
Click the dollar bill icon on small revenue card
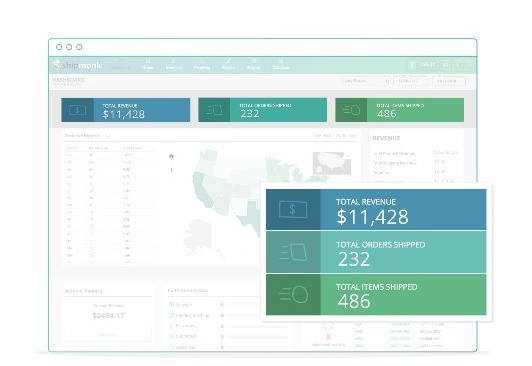[77, 110]
